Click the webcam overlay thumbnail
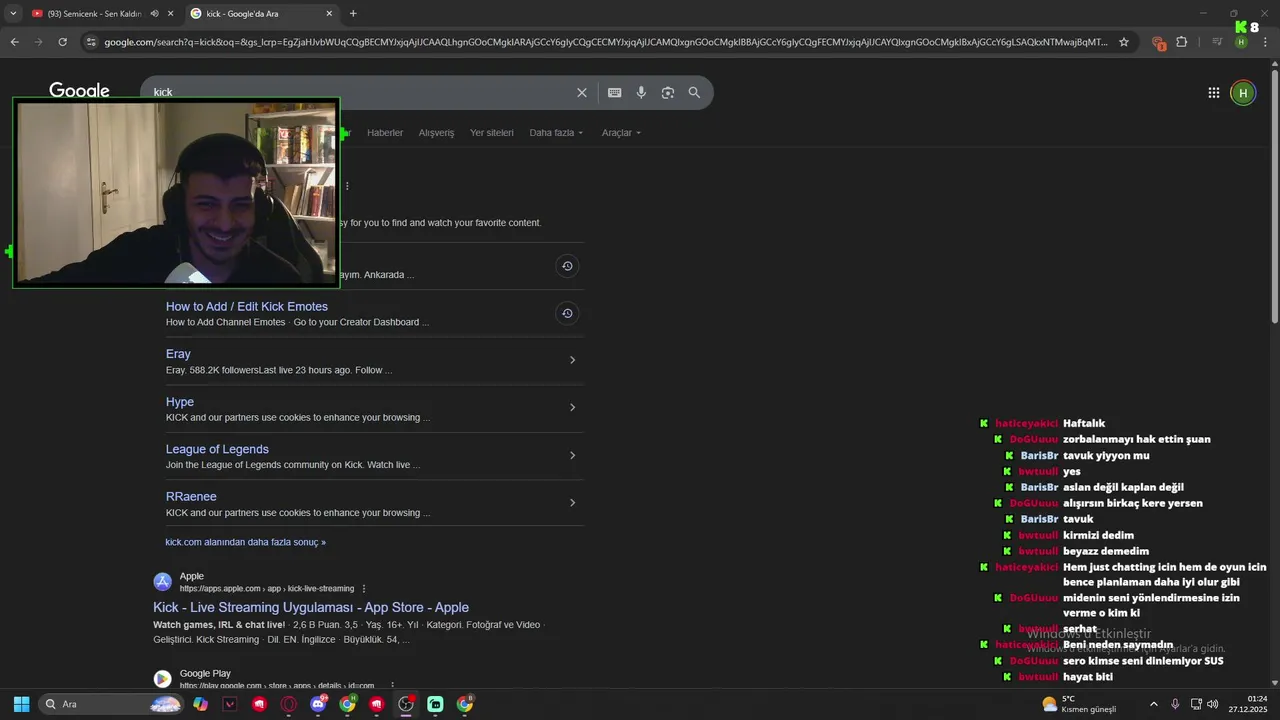This screenshot has width=1280, height=720. click(x=176, y=192)
